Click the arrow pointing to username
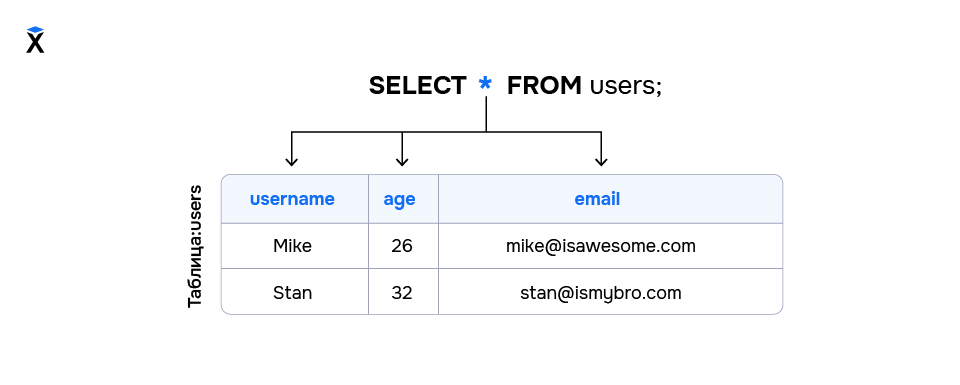Image resolution: width=960 pixels, height=385 pixels. click(291, 149)
